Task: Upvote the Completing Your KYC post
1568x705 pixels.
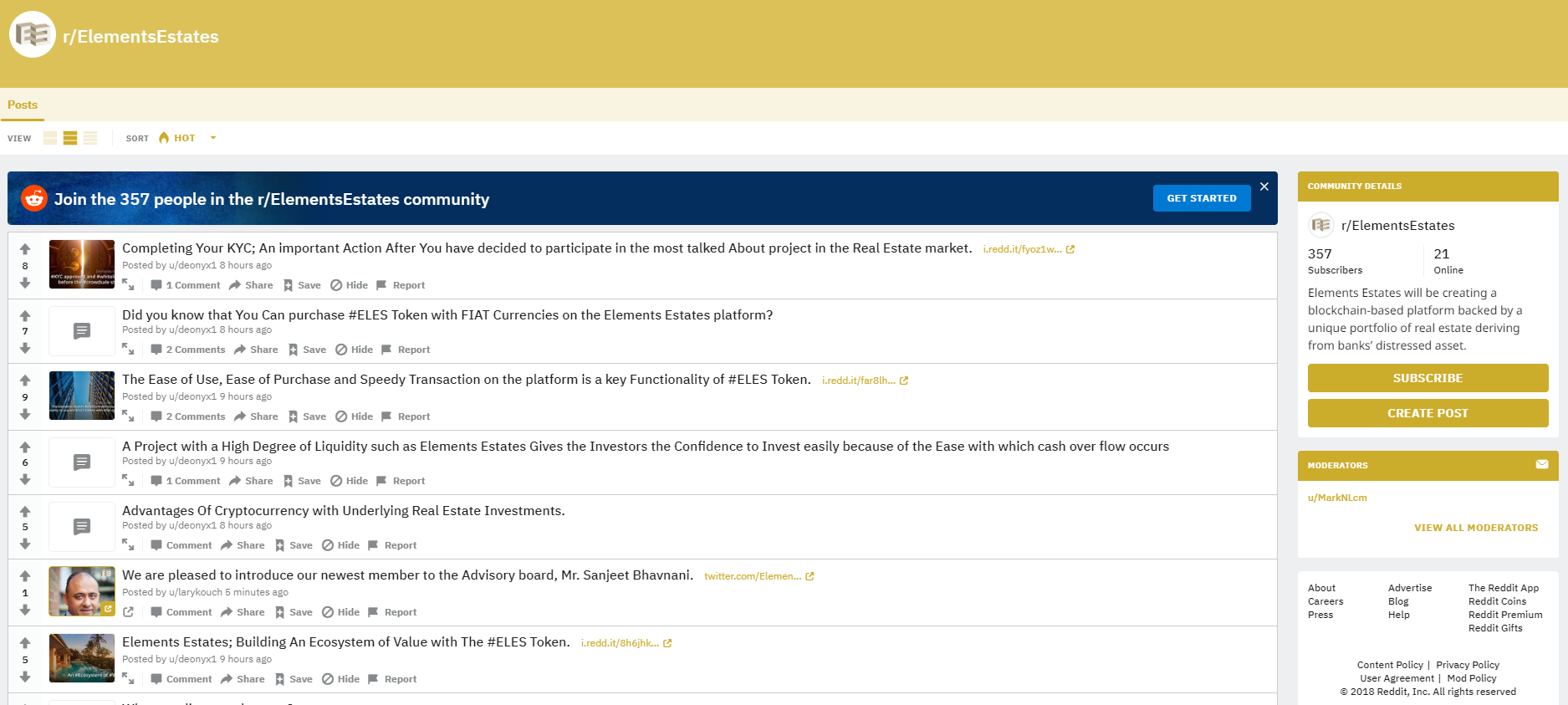Action: [x=25, y=249]
